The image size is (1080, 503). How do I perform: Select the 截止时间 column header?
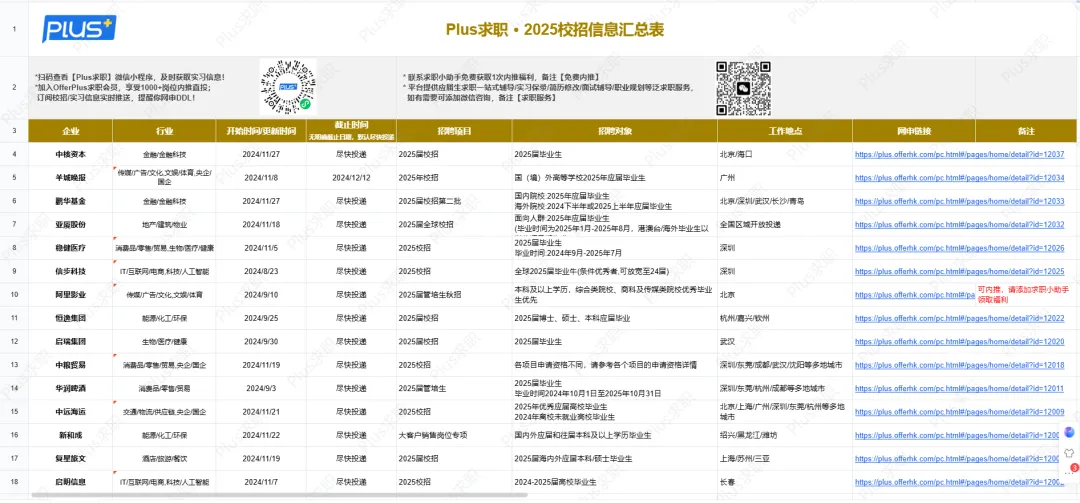[x=351, y=131]
